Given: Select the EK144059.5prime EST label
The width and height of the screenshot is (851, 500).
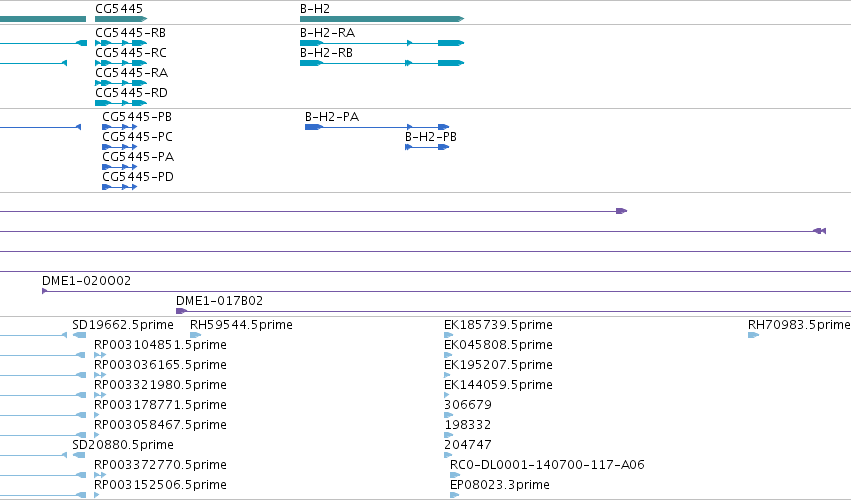Looking at the screenshot, I should click(x=498, y=385).
